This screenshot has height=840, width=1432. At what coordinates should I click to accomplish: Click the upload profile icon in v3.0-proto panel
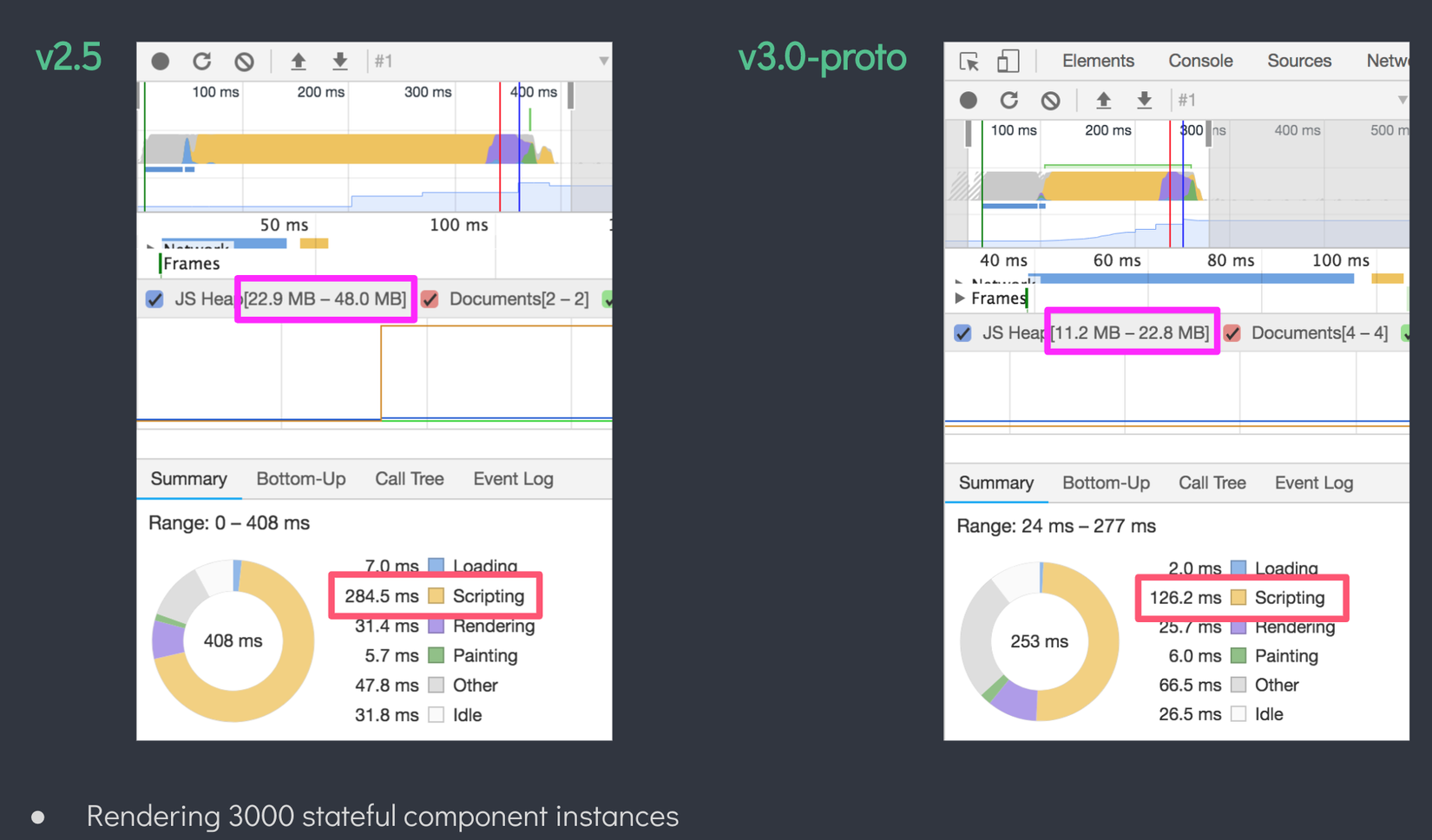coord(1103,100)
